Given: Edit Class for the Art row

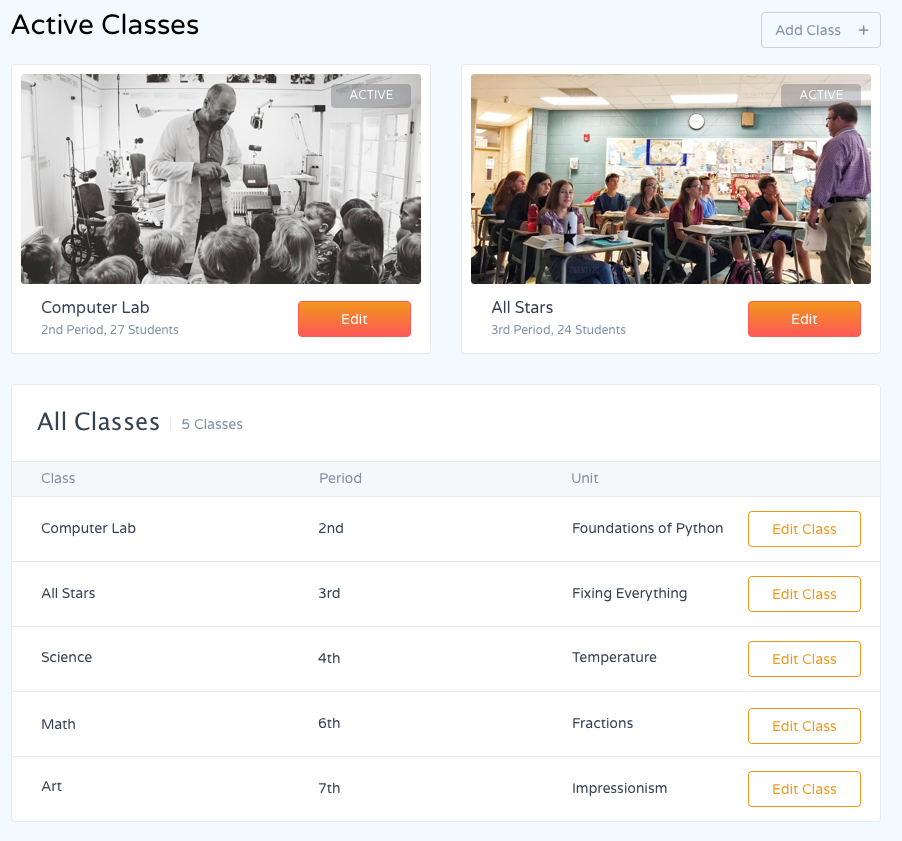Looking at the screenshot, I should (804, 789).
